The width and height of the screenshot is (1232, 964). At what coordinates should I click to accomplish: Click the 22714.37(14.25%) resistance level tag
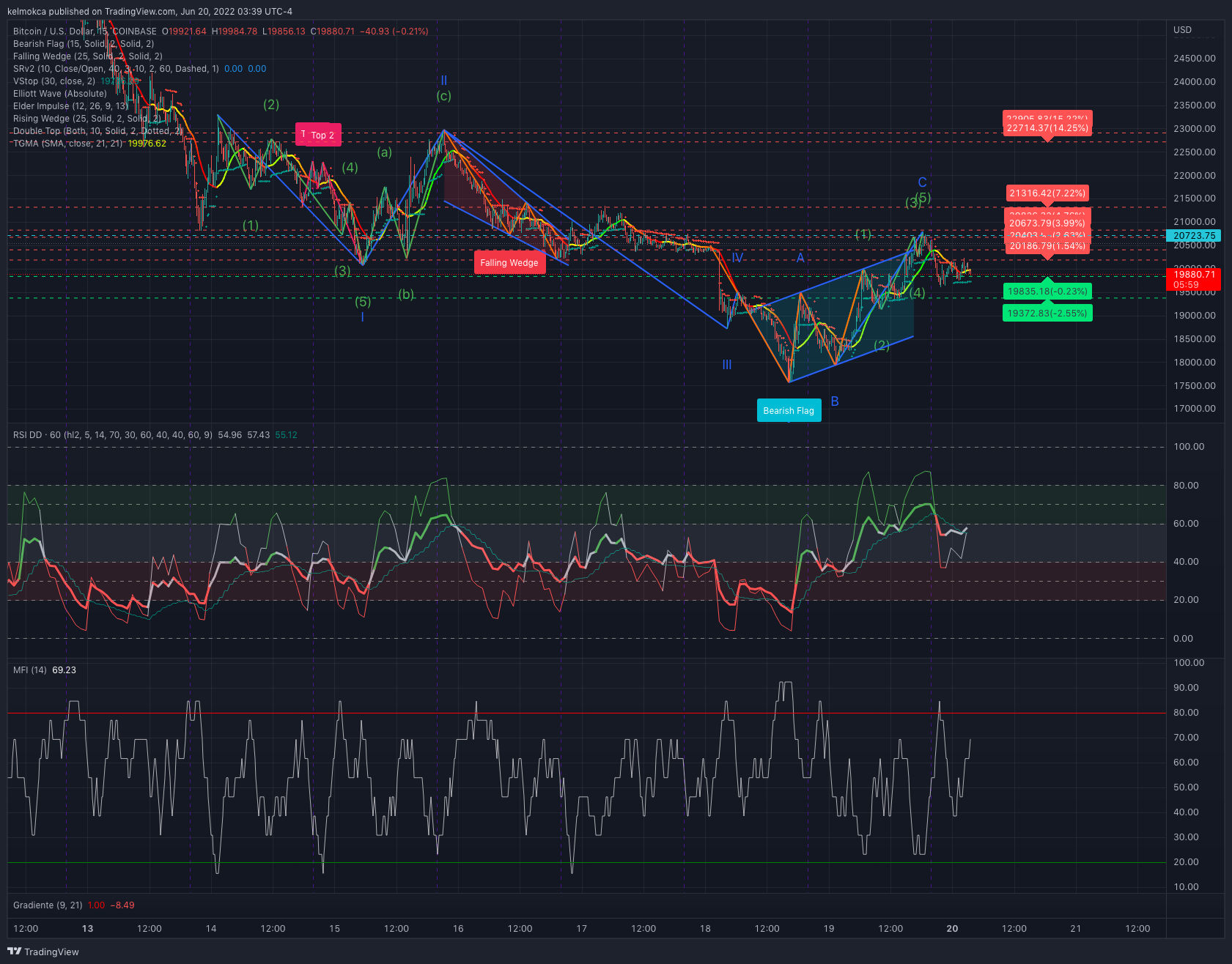[x=1047, y=128]
